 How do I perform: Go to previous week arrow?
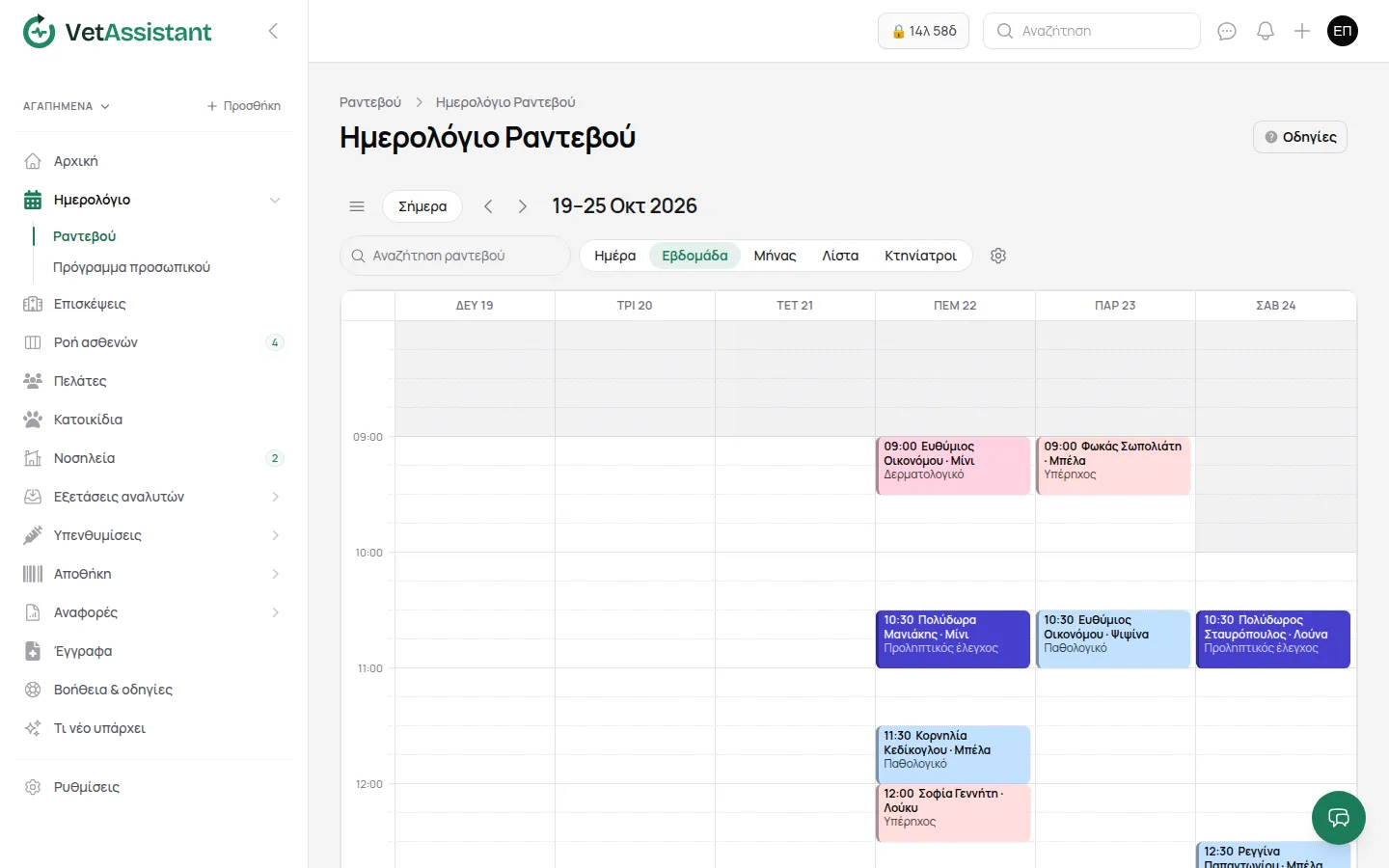(488, 206)
